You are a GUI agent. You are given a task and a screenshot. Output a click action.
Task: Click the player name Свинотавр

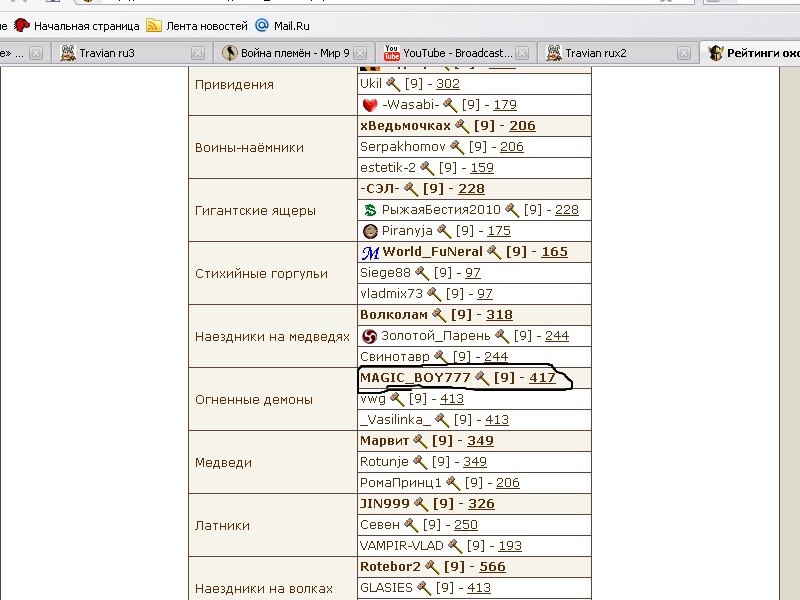(x=395, y=357)
